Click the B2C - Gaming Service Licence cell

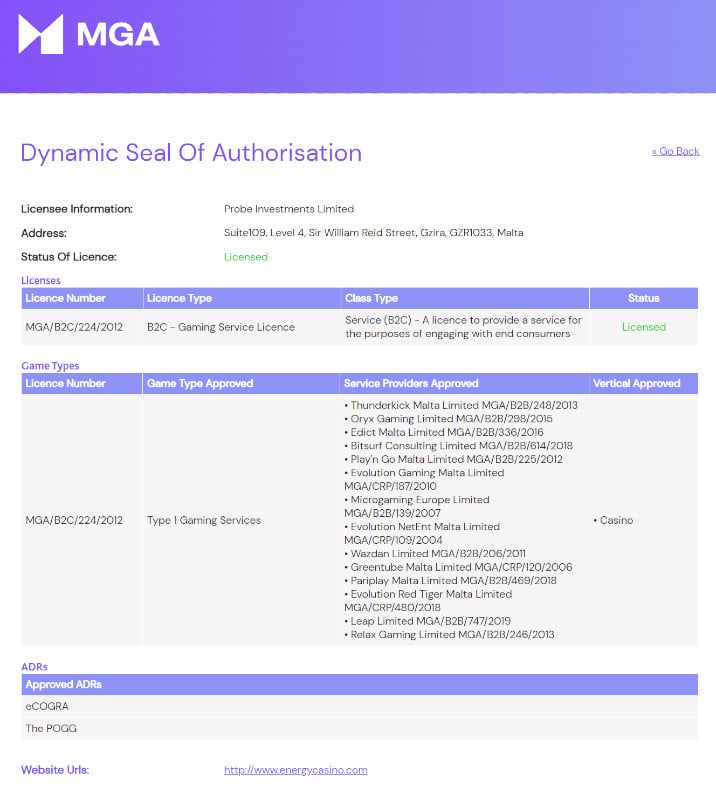[x=221, y=327]
